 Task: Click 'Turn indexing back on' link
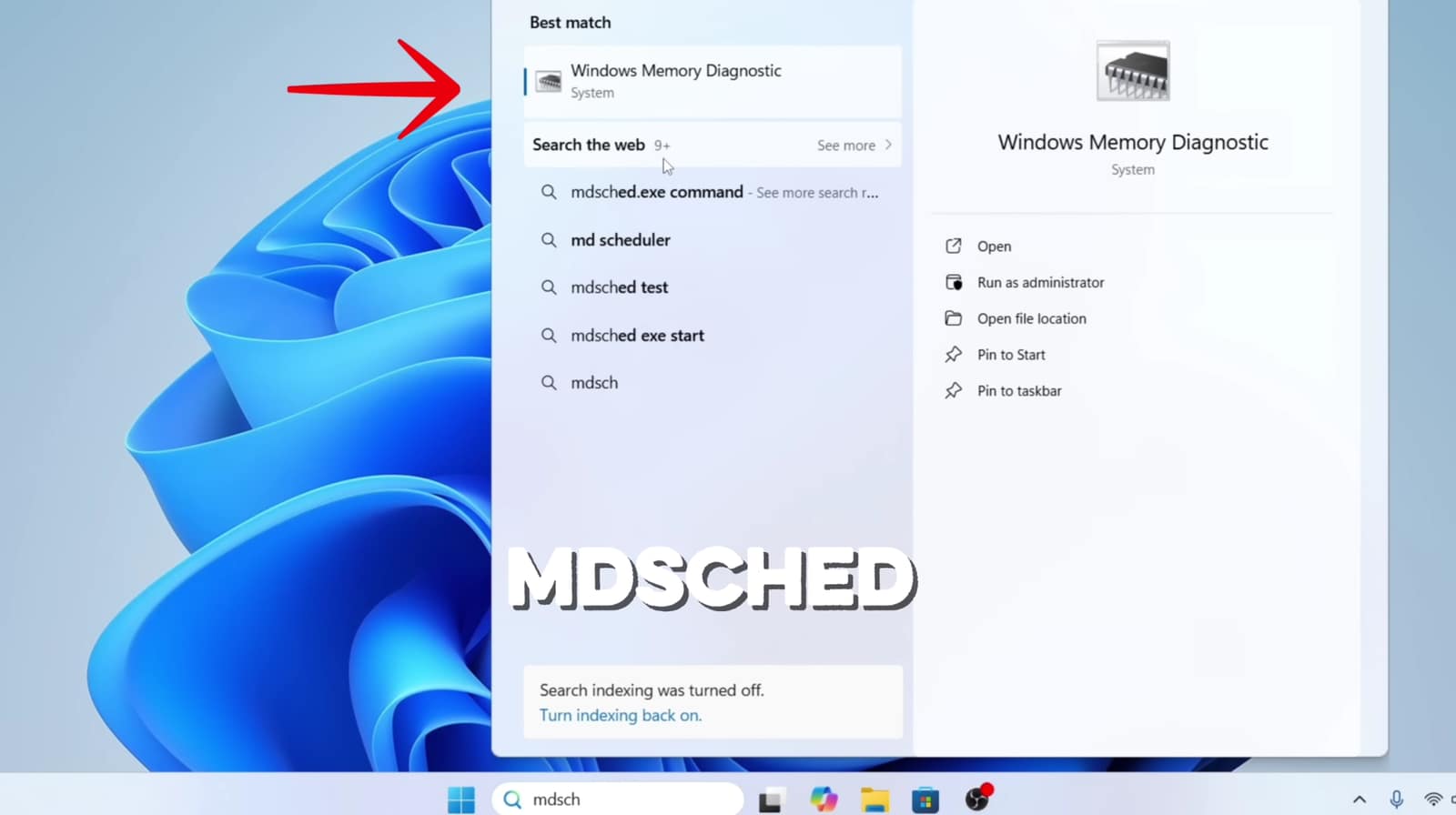621,715
